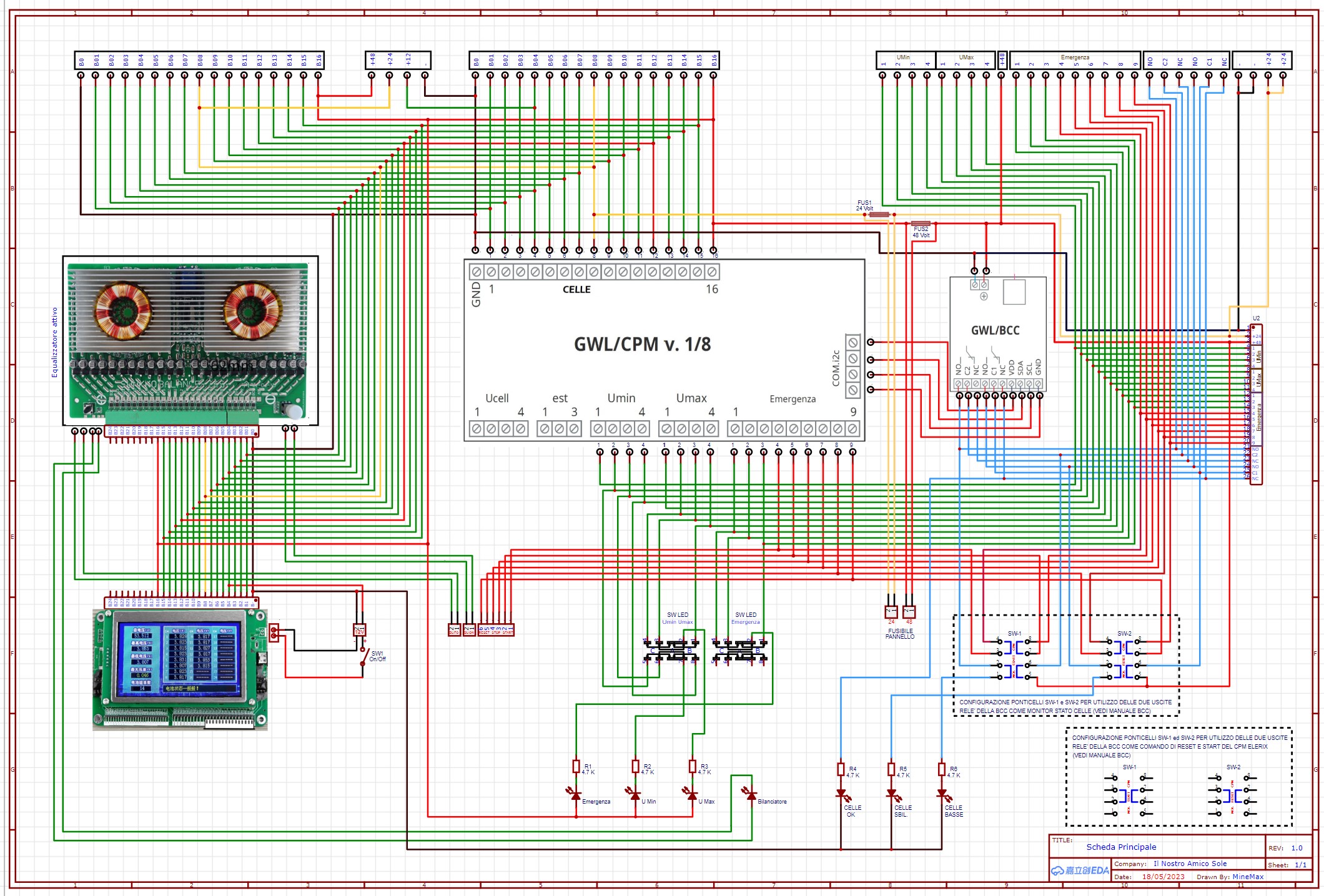
Task: Click the UMax header of the top terminal block
Action: pos(966,57)
